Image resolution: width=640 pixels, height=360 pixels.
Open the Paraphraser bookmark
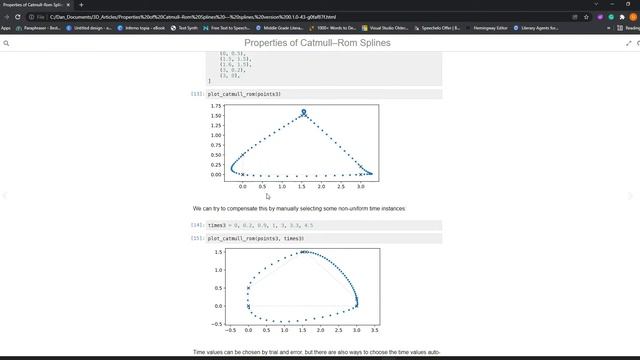[38, 28]
